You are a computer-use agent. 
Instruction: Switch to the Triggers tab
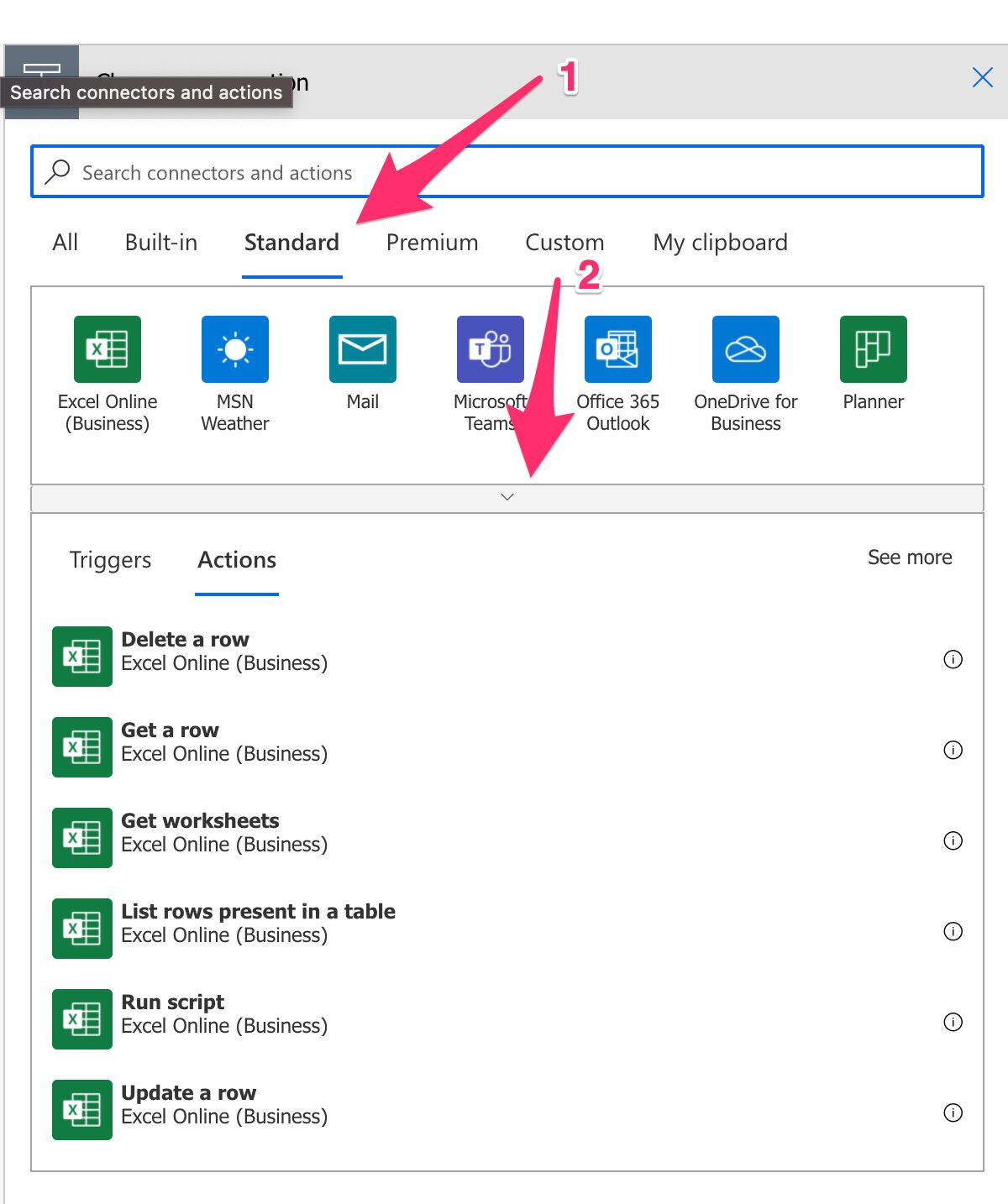tap(110, 560)
